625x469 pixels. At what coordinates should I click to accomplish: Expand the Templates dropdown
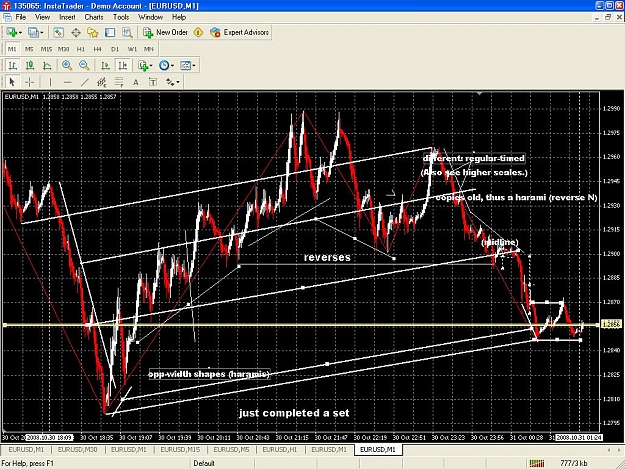pyautogui.click(x=194, y=65)
